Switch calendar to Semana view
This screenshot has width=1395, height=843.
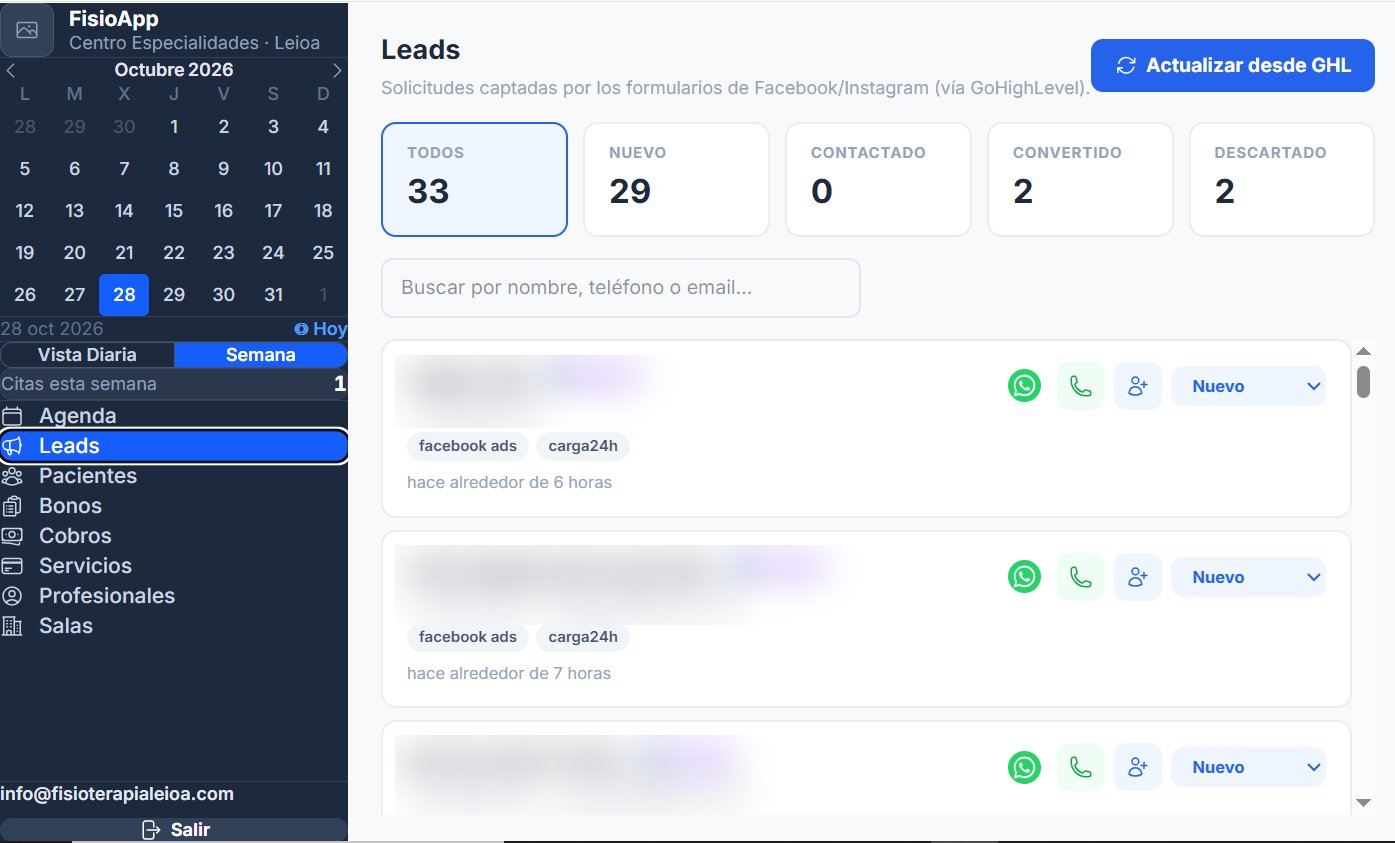[x=260, y=355]
